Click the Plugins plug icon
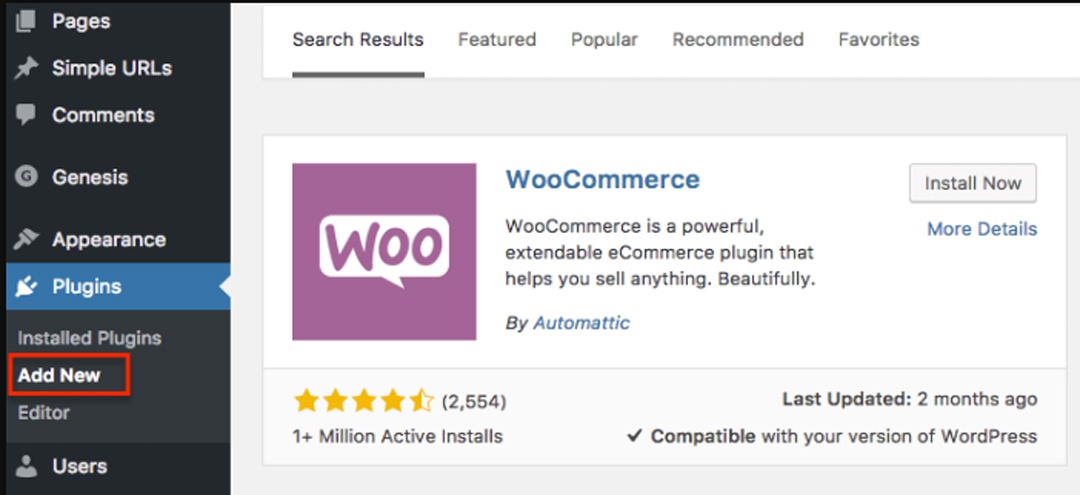This screenshot has height=495, width=1080. 26,287
